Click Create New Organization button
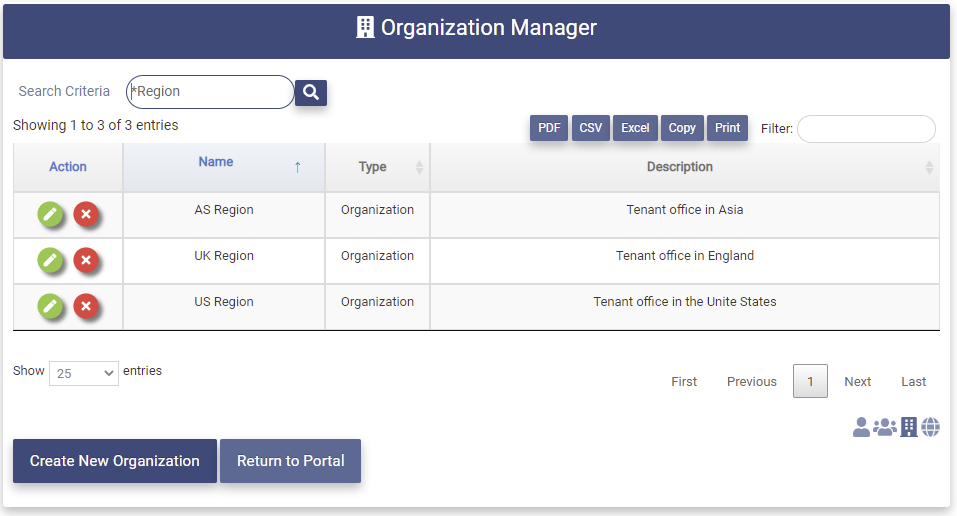957x516 pixels. (115, 461)
